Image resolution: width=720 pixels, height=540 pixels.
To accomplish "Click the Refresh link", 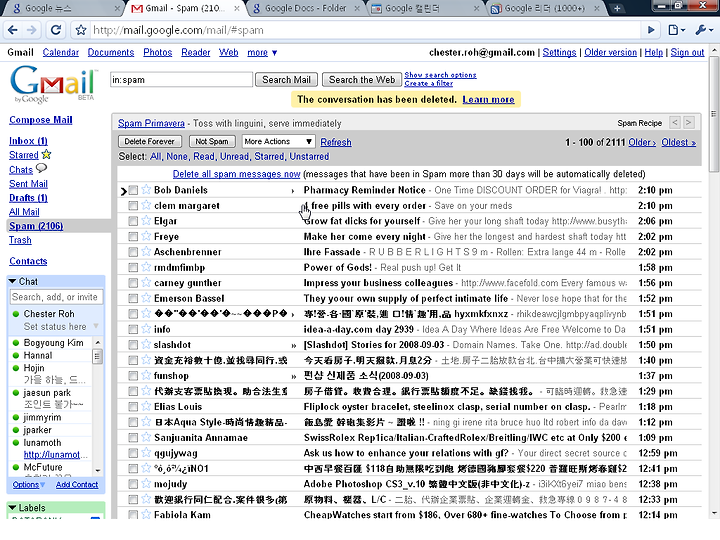I will pos(336,142).
